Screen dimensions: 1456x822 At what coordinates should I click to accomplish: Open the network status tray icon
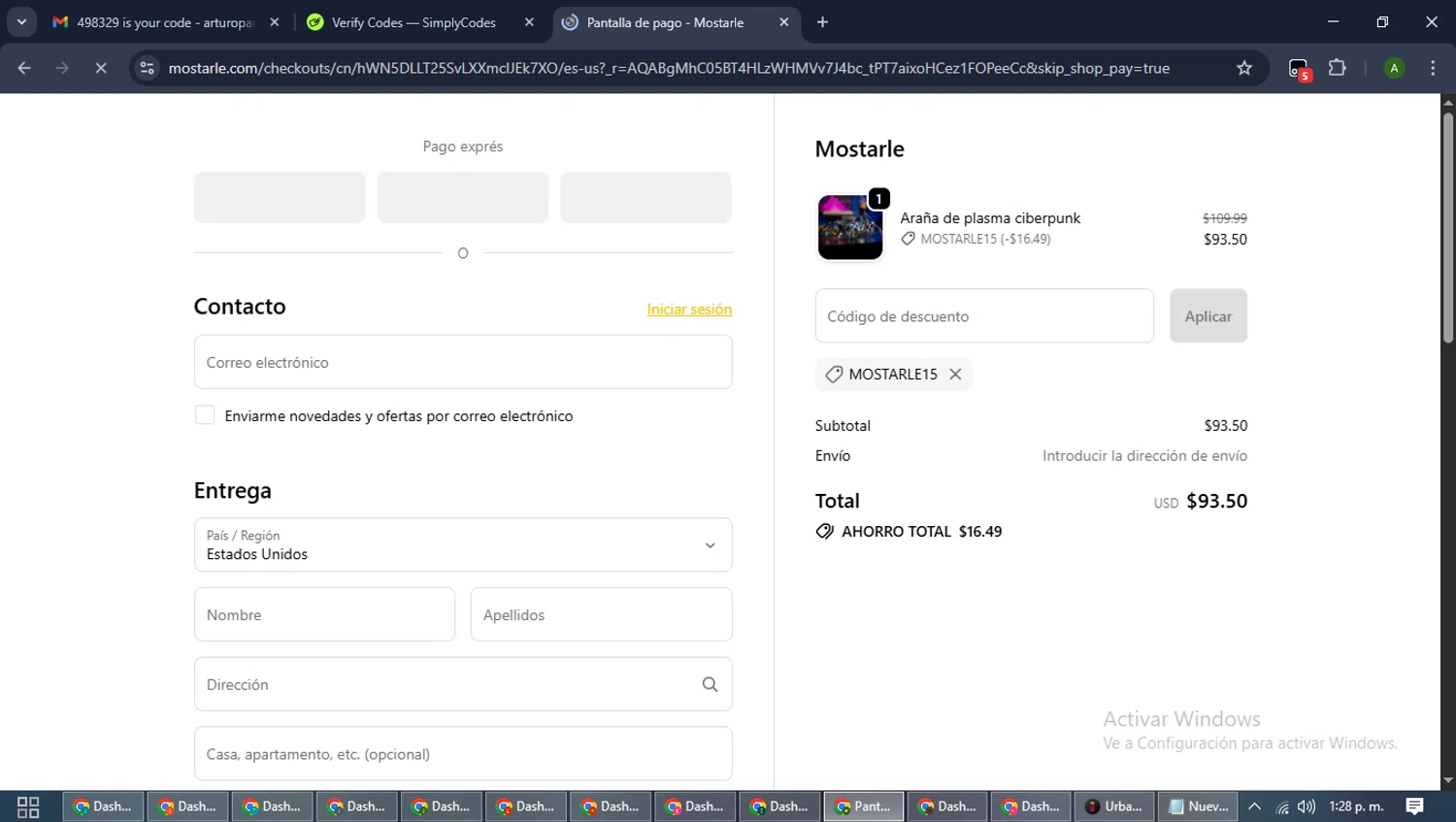[1282, 806]
